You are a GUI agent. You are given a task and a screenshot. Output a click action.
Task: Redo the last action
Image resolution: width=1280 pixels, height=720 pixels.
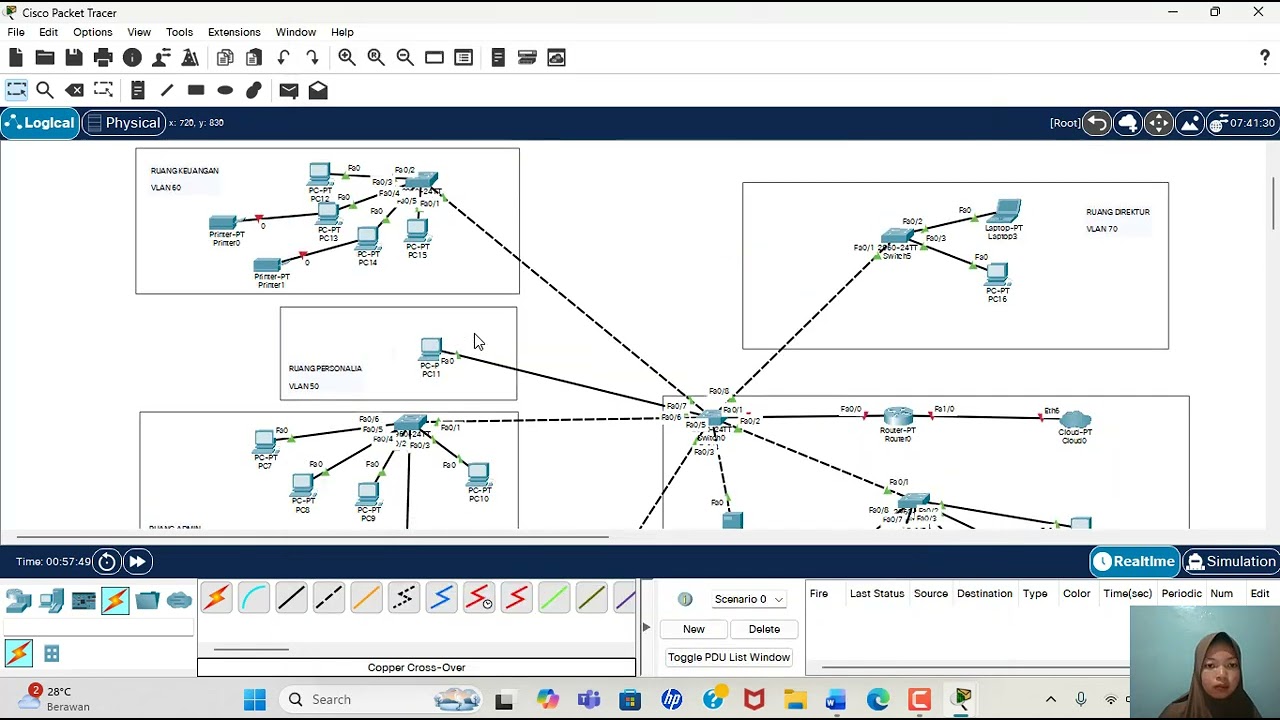click(x=312, y=58)
